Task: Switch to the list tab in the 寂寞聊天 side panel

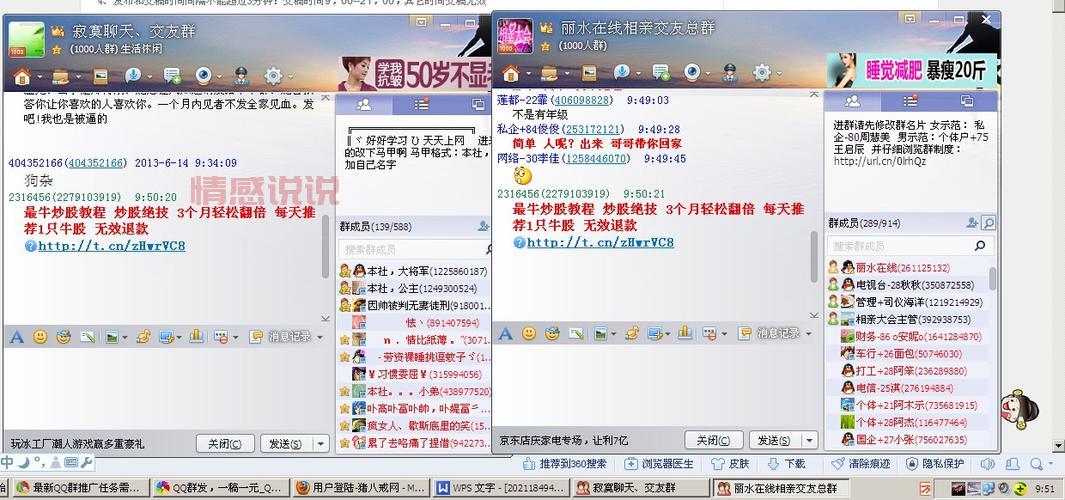Action: click(x=421, y=104)
